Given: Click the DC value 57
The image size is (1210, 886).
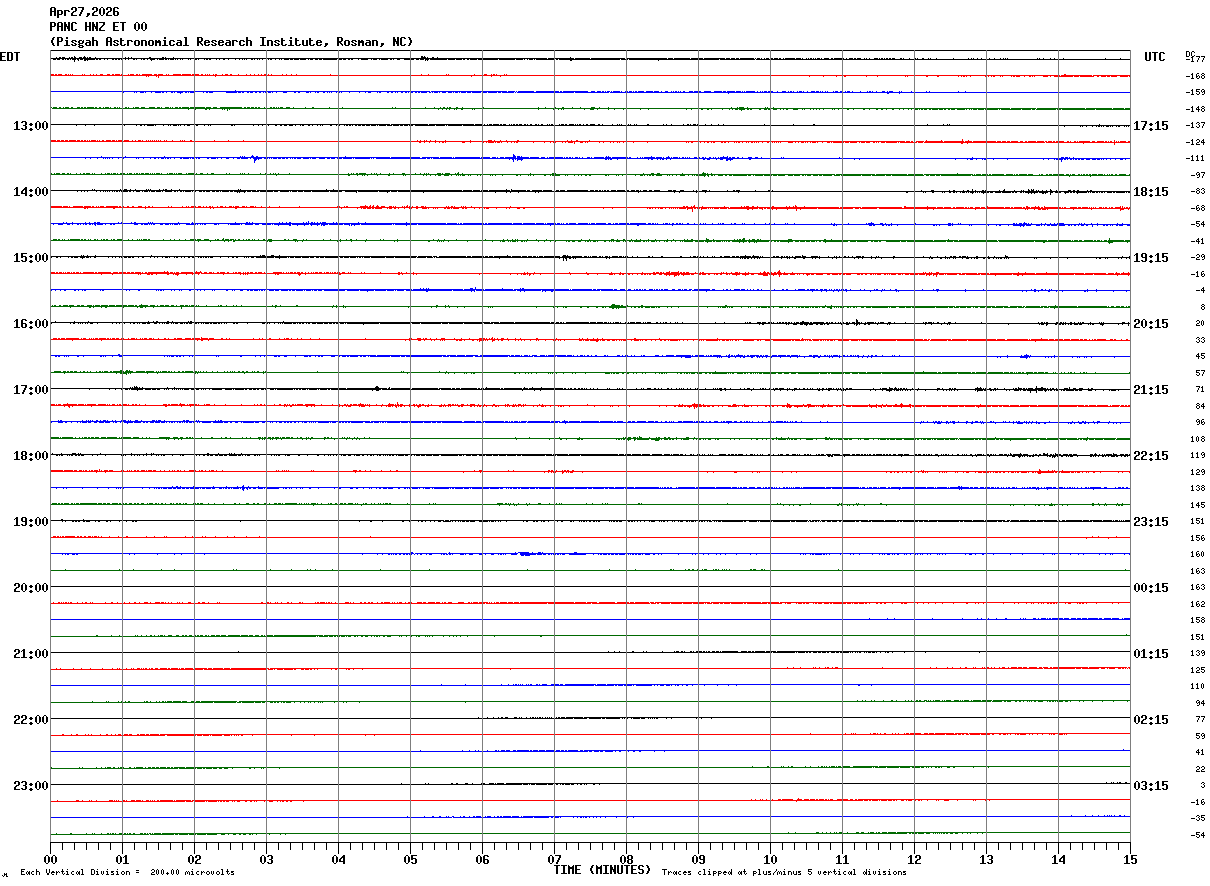Looking at the screenshot, I should tap(1200, 373).
